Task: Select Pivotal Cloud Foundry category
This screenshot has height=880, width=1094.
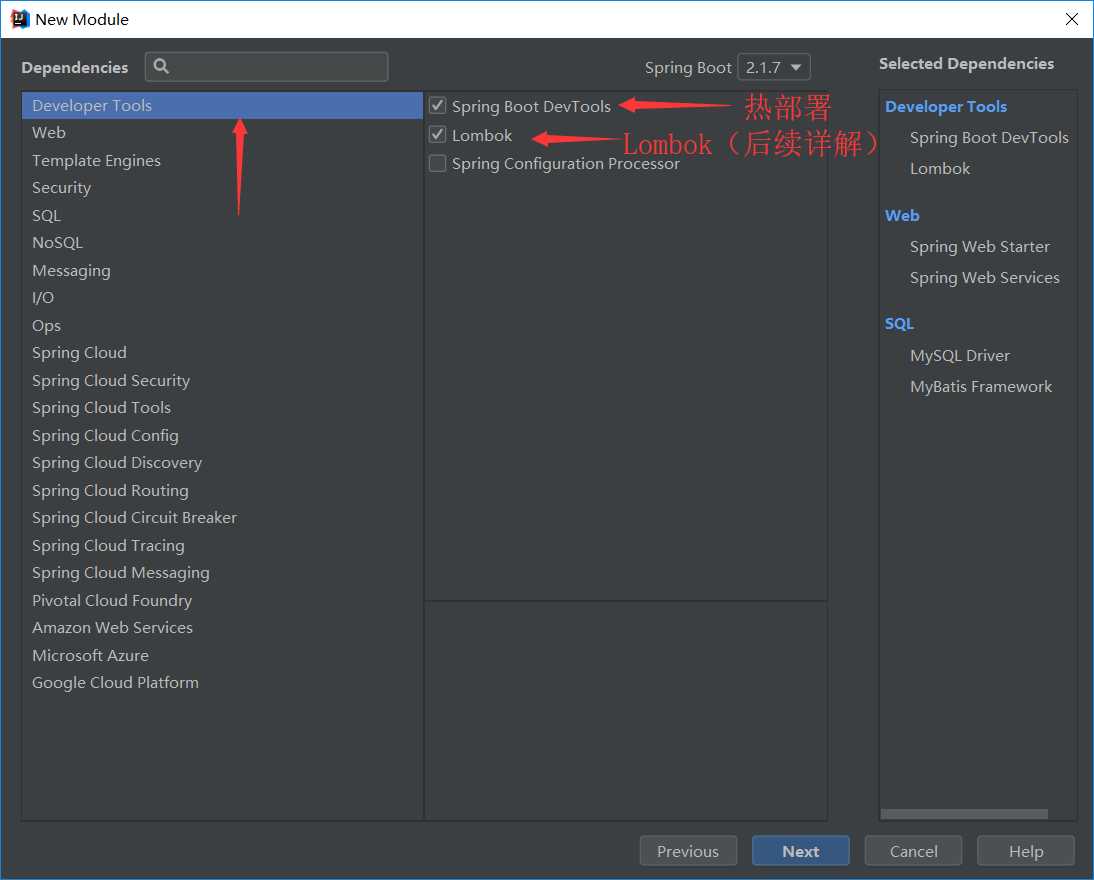Action: [222, 601]
